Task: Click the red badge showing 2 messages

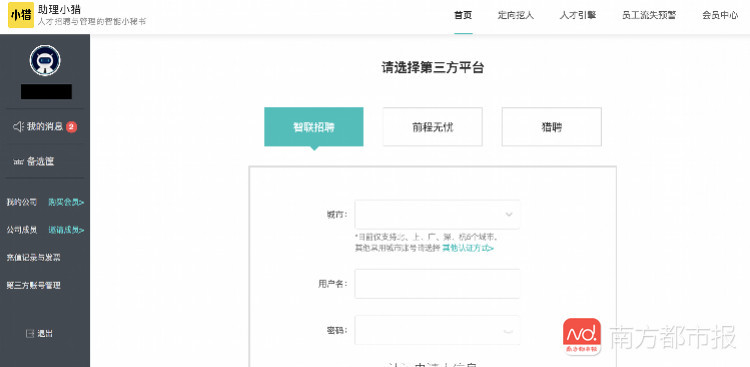Action: click(71, 127)
